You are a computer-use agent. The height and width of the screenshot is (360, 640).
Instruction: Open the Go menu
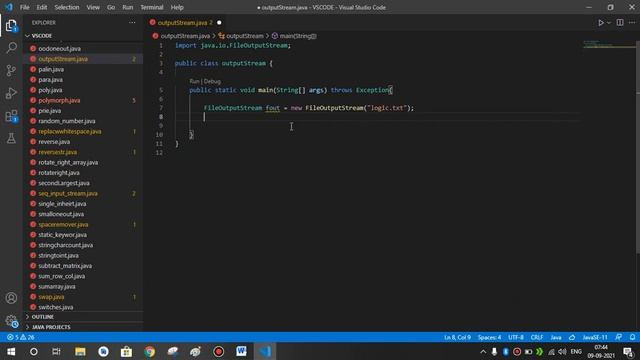click(x=111, y=7)
